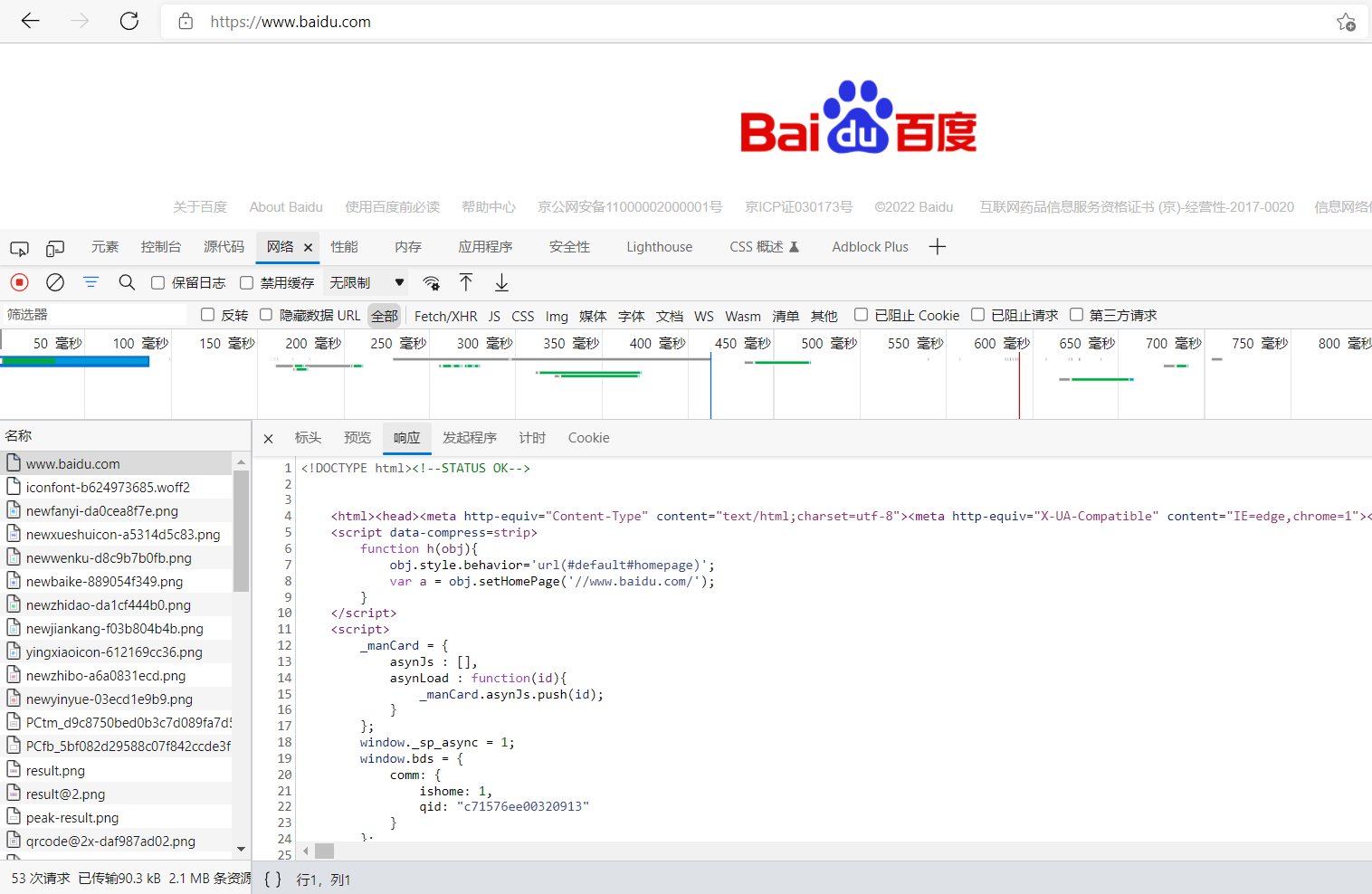Go back to previous page

tap(31, 21)
